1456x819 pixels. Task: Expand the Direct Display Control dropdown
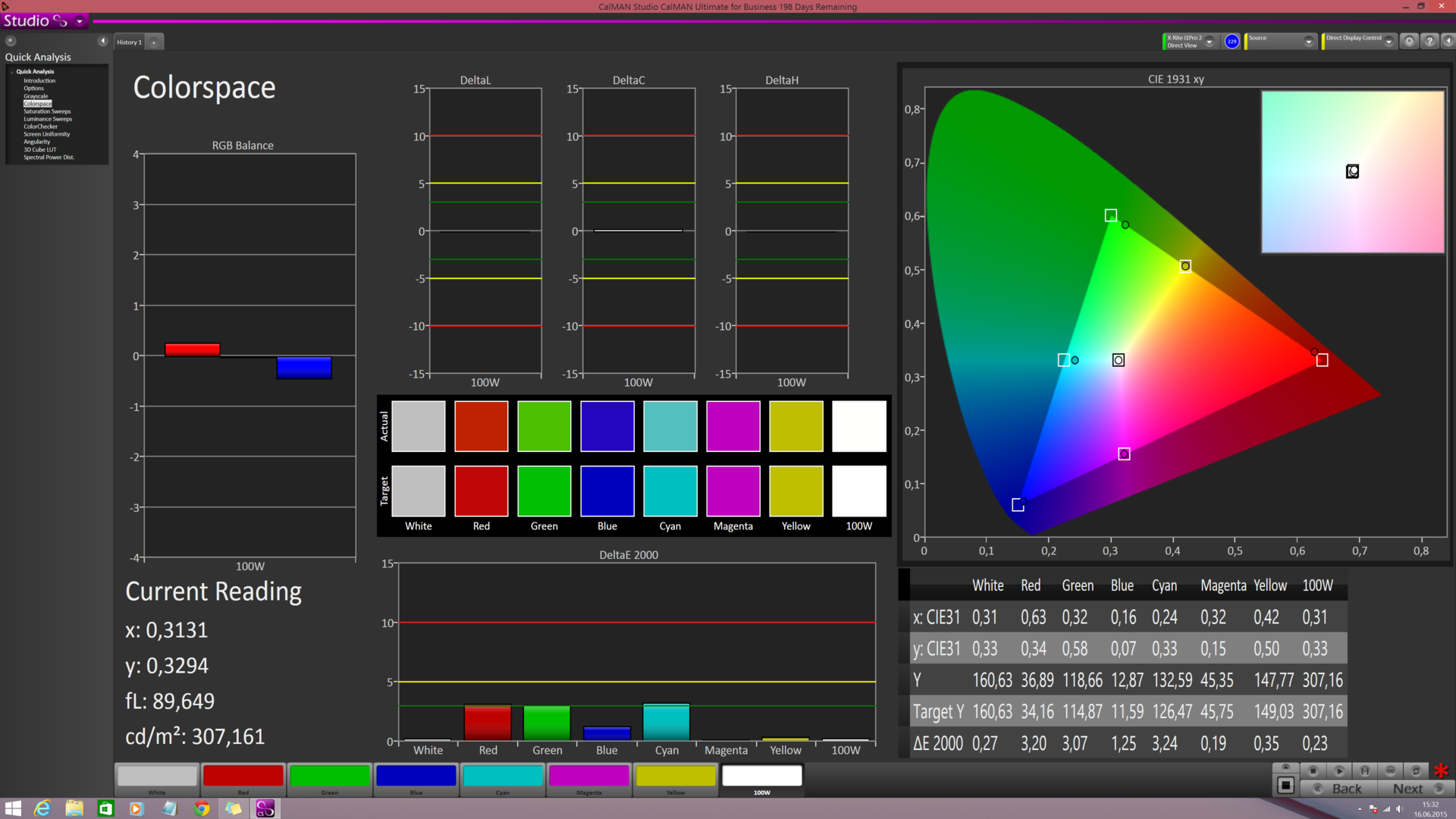(1389, 42)
